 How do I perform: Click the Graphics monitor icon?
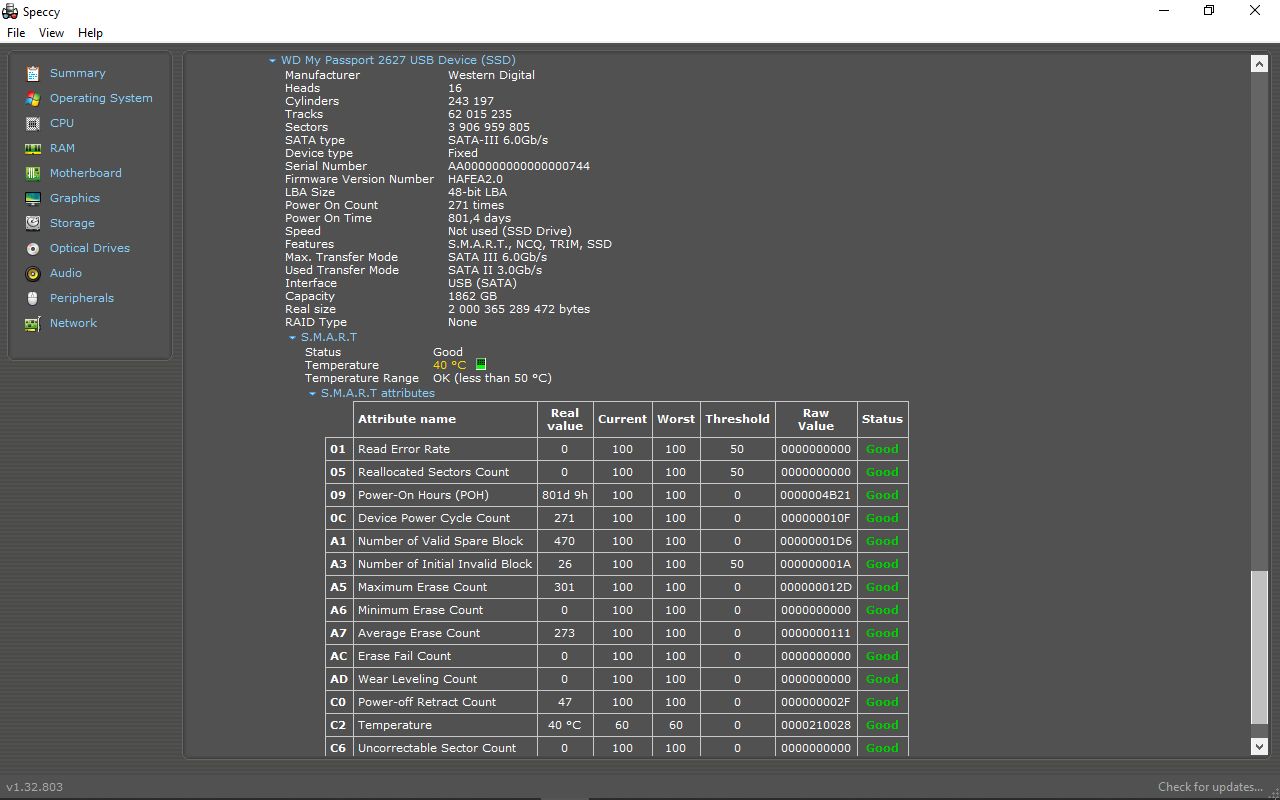coord(33,198)
